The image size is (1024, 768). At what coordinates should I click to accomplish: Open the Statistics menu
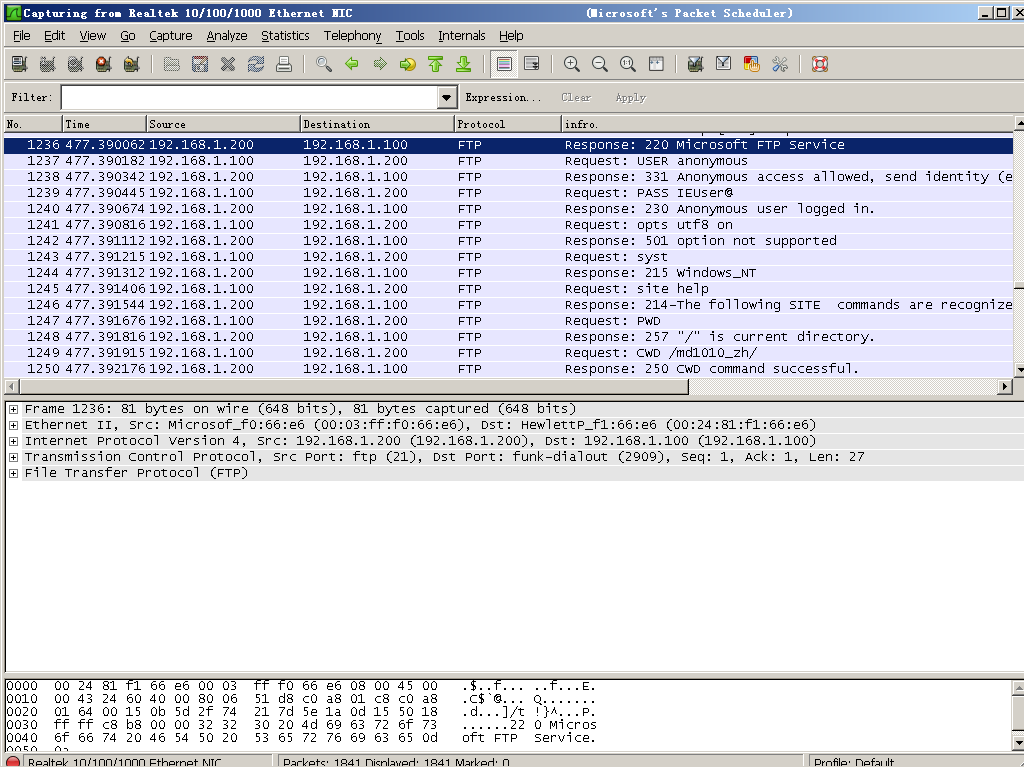tap(285, 36)
